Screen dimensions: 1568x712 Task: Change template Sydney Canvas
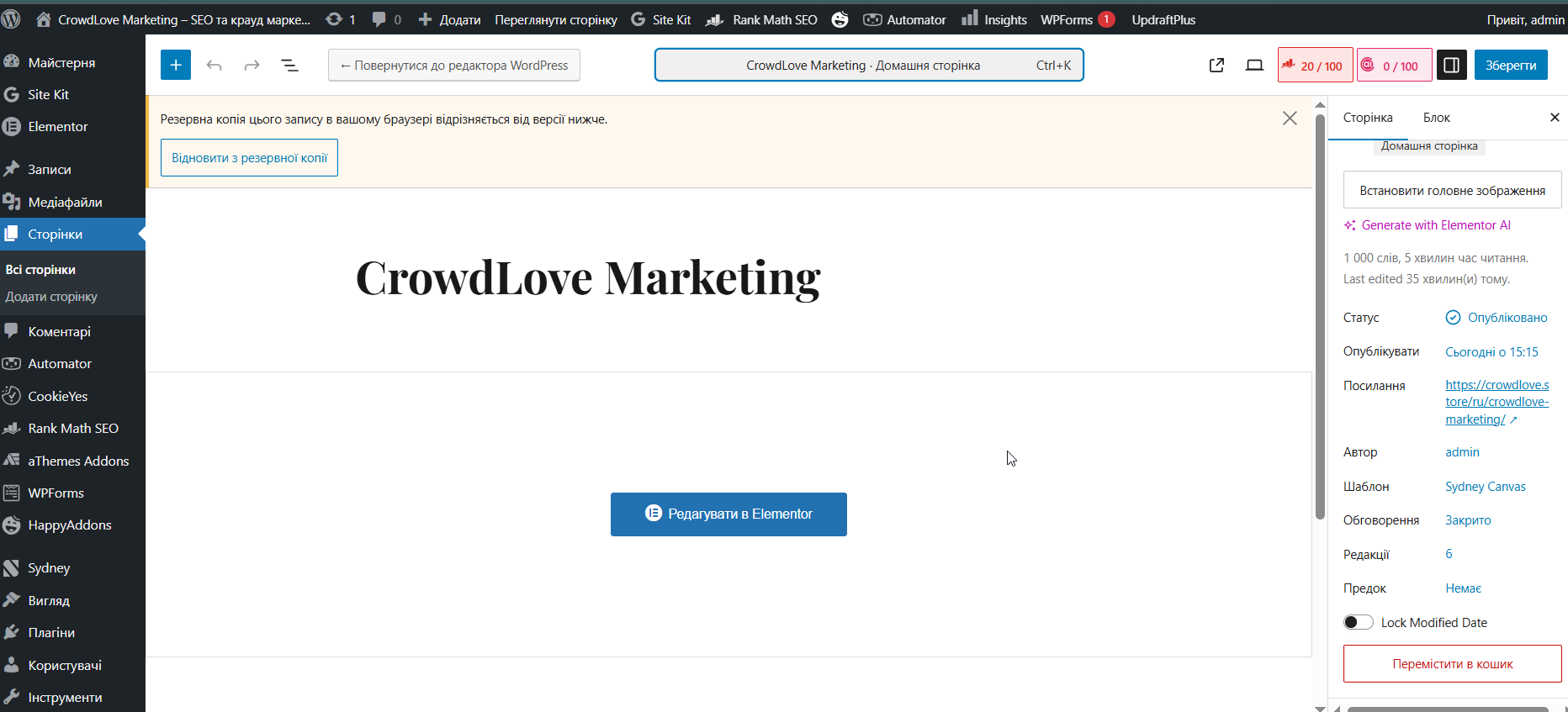coord(1486,487)
